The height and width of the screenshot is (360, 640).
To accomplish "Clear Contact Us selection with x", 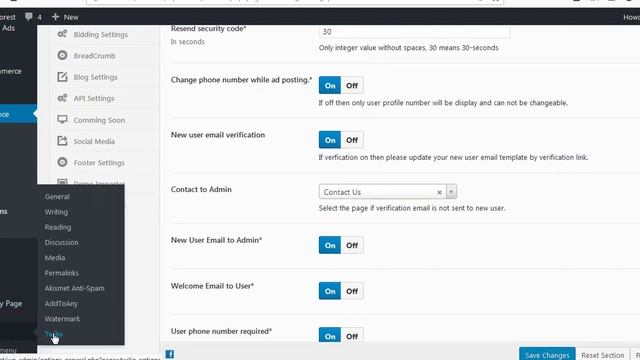I will pyautogui.click(x=439, y=192).
